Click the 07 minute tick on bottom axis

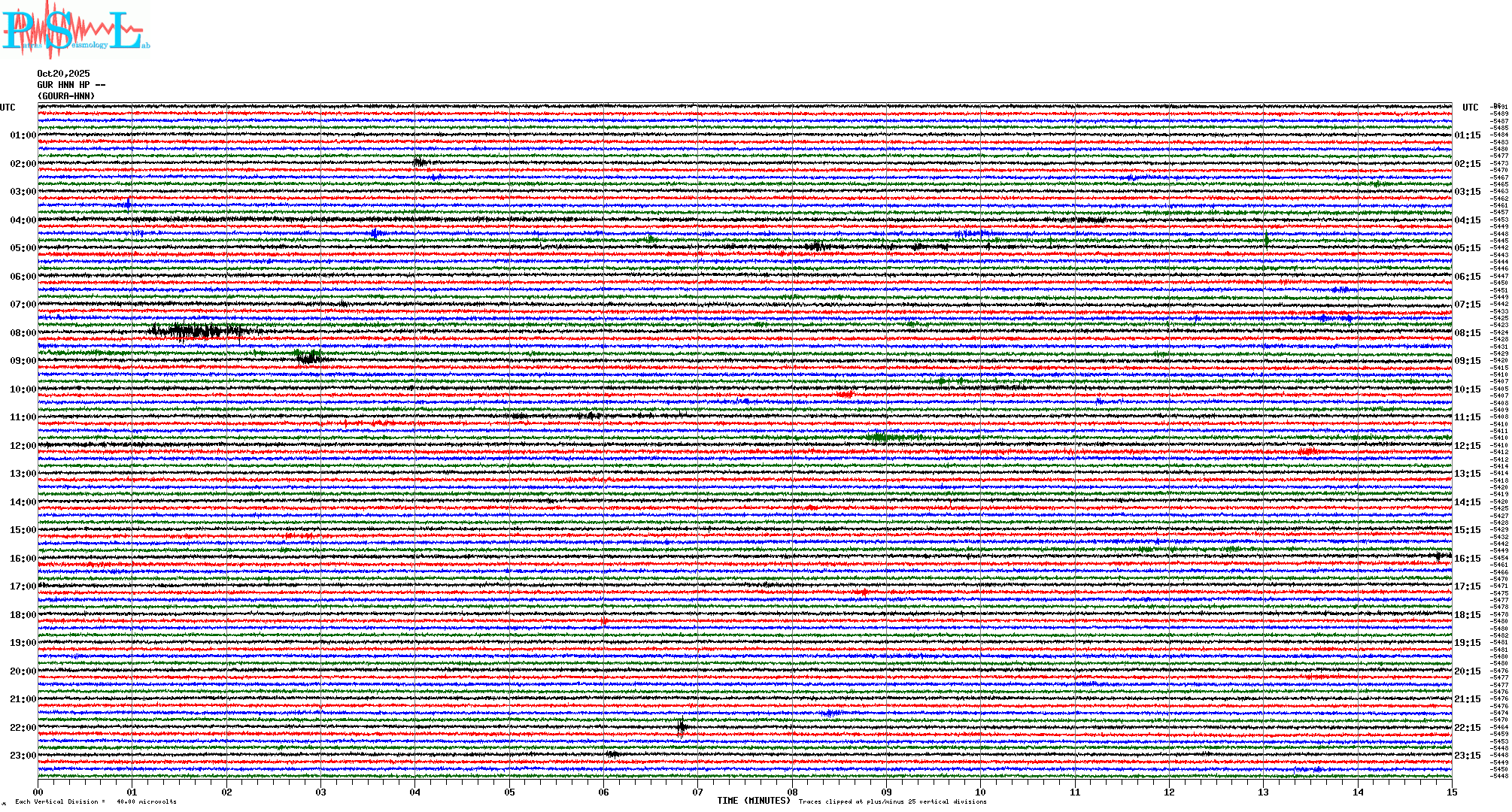click(x=697, y=792)
